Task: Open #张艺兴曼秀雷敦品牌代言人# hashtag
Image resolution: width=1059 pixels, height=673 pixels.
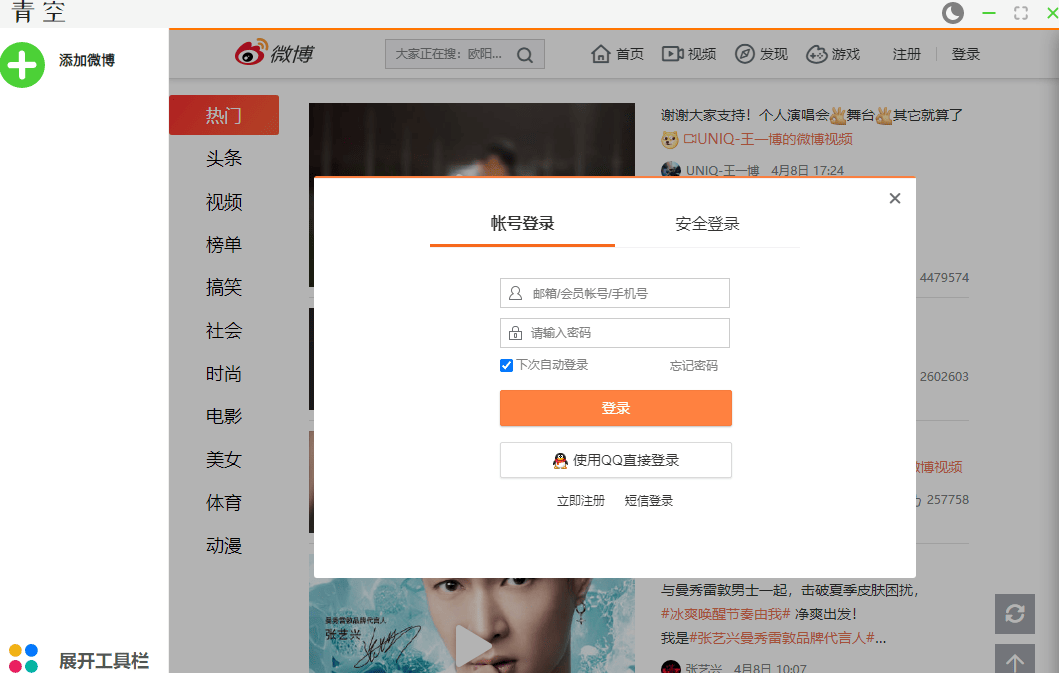Action: coord(782,638)
